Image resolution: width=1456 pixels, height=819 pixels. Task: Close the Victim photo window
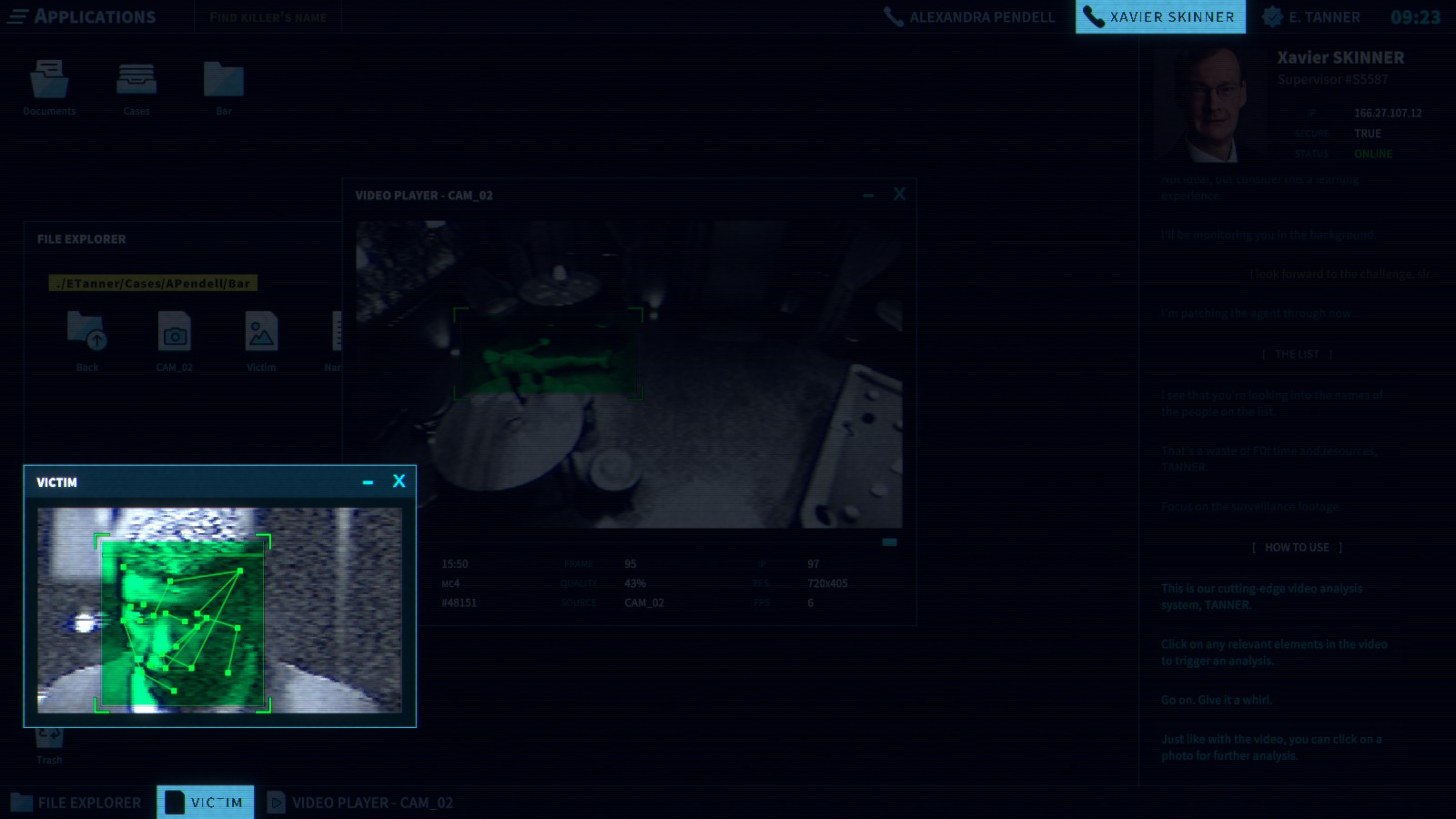click(x=399, y=481)
